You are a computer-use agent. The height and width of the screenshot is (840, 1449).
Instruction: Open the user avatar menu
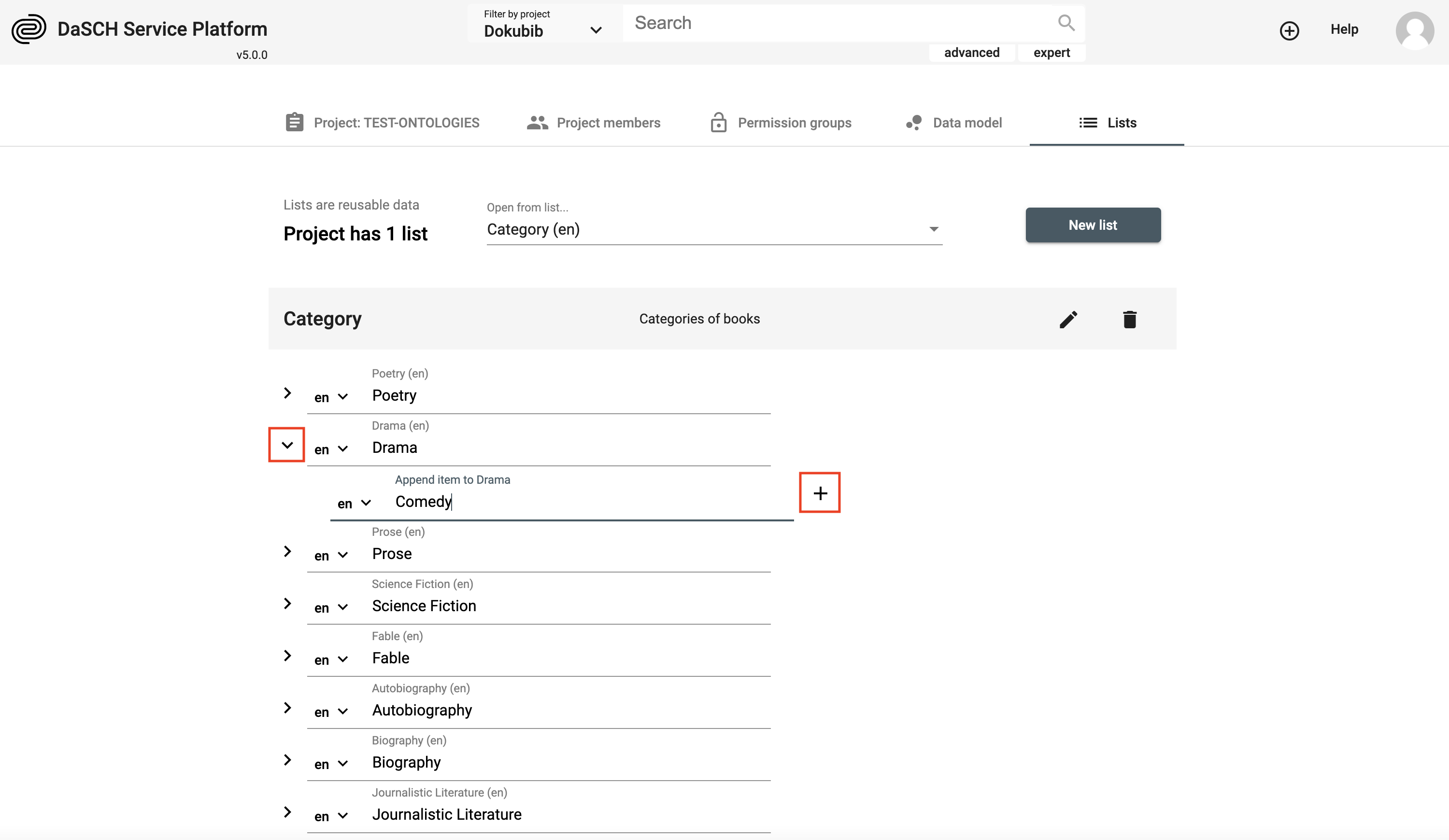[x=1415, y=30]
